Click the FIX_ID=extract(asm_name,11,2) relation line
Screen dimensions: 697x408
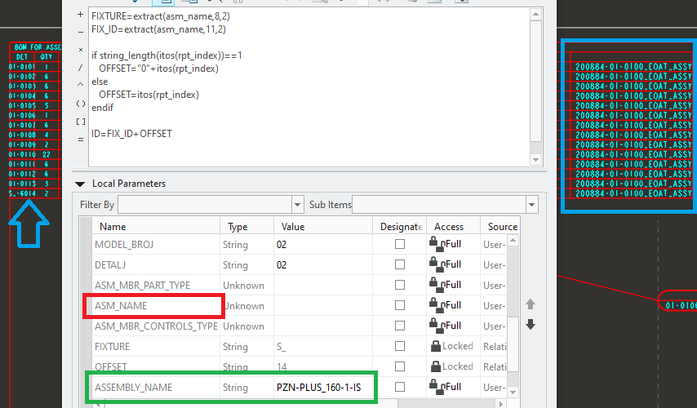pyautogui.click(x=159, y=29)
